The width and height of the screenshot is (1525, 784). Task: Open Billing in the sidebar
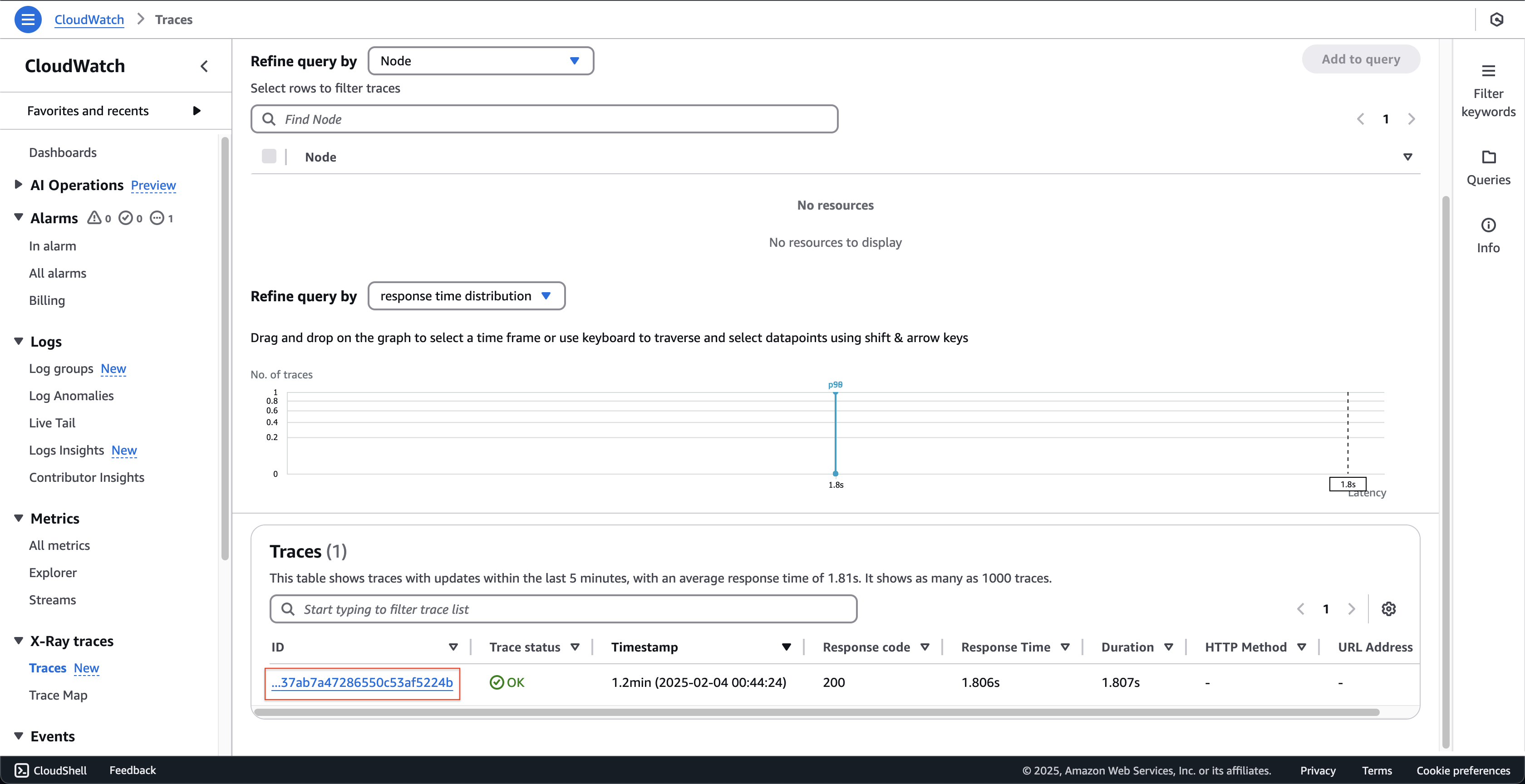coord(47,301)
